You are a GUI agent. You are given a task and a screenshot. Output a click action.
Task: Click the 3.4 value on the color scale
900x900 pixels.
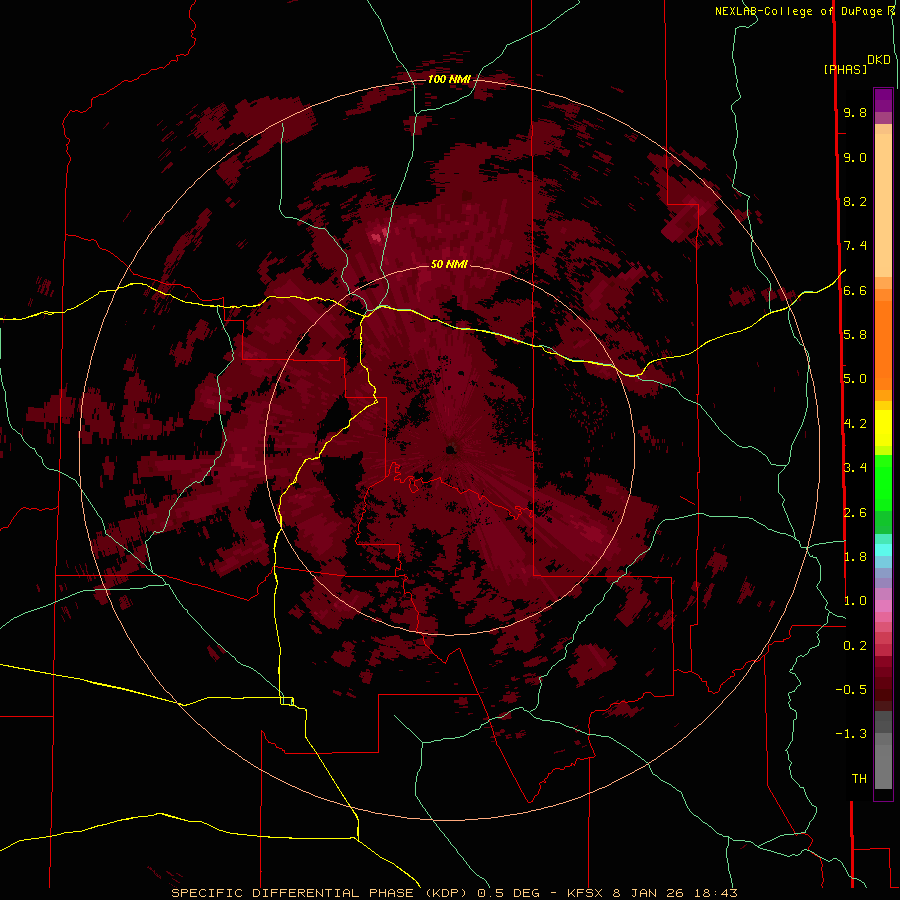pos(855,468)
